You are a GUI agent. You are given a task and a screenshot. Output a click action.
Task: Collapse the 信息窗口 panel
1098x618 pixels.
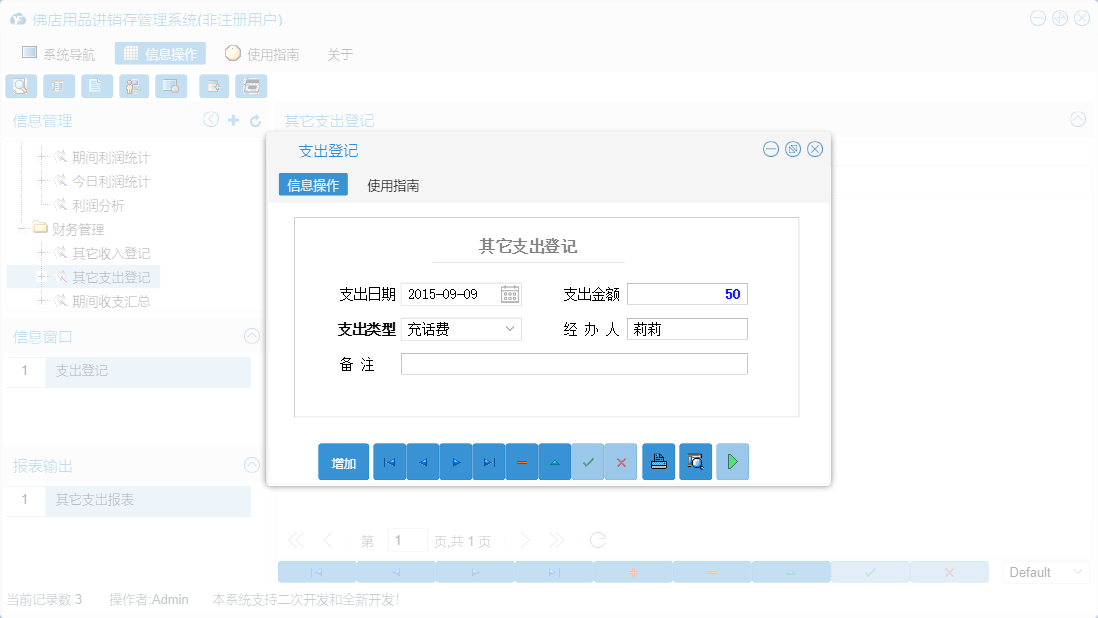pyautogui.click(x=251, y=337)
